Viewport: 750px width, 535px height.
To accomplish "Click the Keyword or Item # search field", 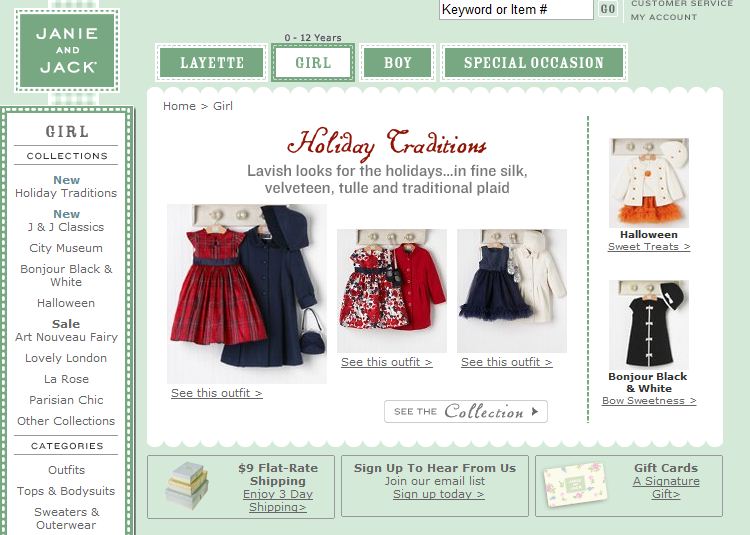I will [x=516, y=10].
